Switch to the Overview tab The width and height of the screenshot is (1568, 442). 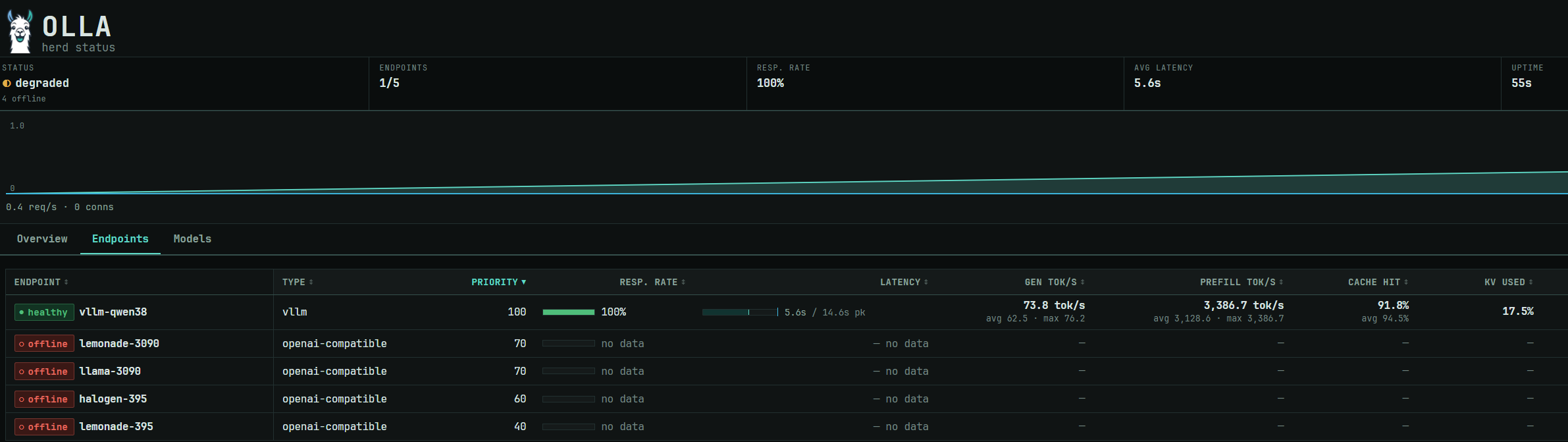(42, 239)
